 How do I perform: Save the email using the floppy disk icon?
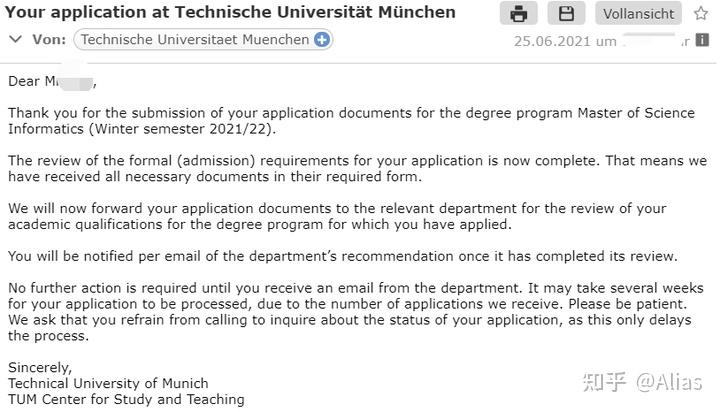[566, 13]
